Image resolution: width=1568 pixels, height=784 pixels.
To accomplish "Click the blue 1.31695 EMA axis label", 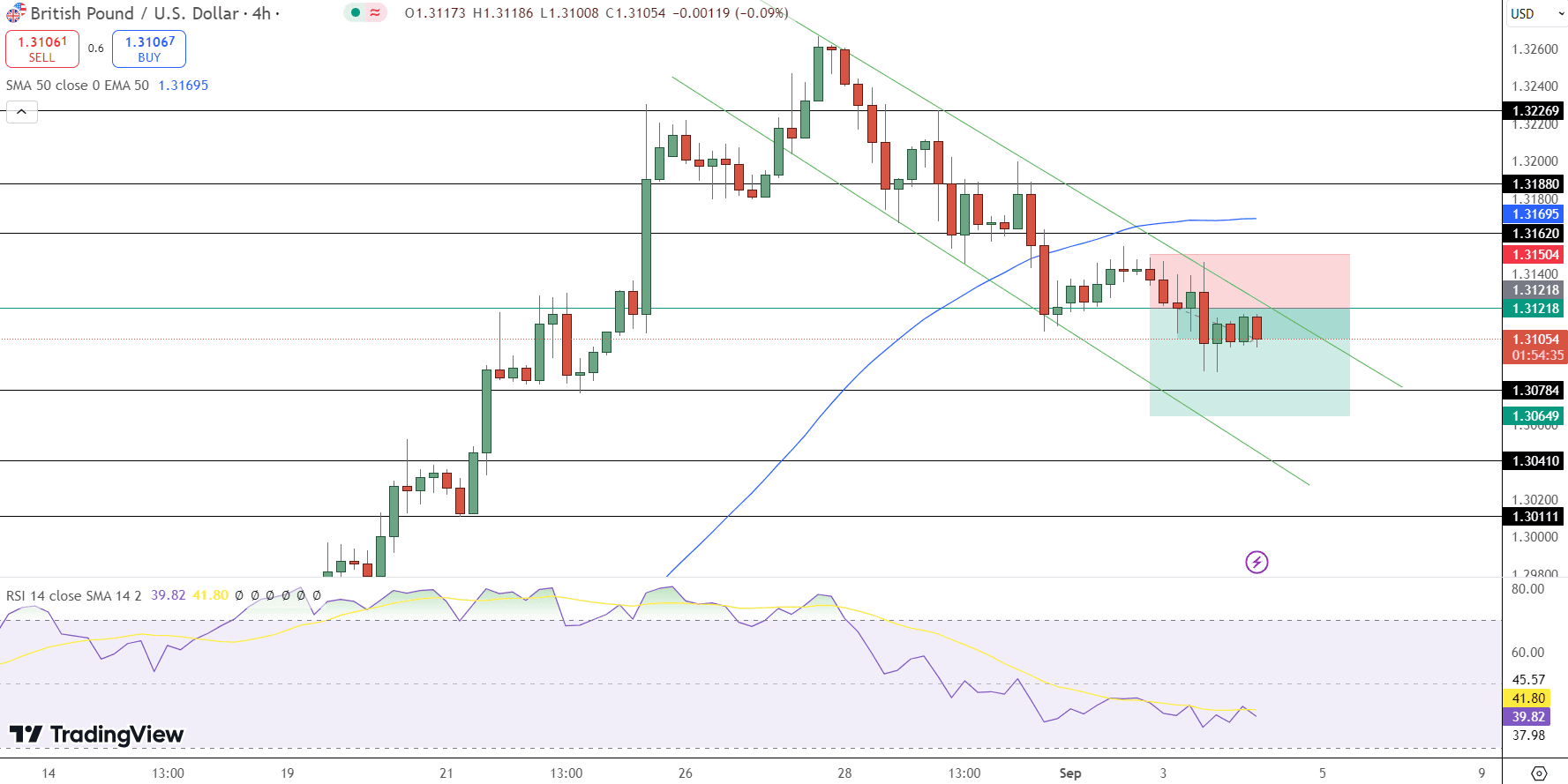I will tap(1535, 214).
